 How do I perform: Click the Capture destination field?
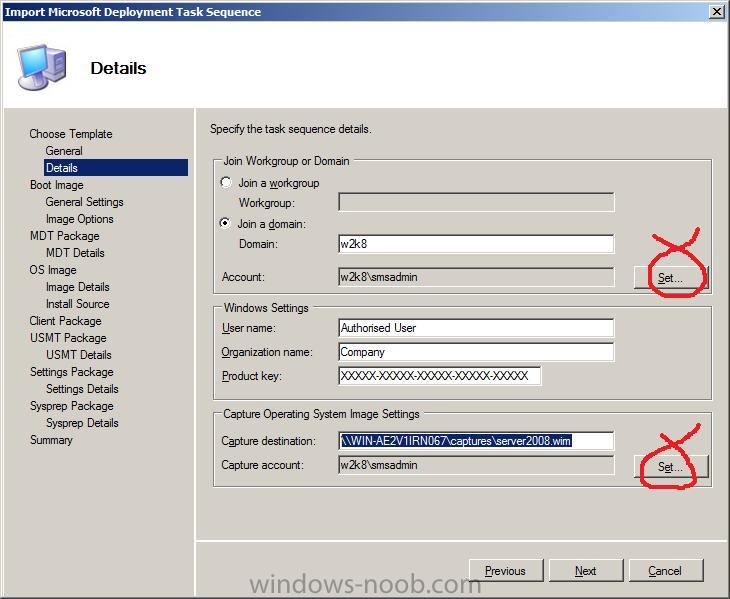476,441
